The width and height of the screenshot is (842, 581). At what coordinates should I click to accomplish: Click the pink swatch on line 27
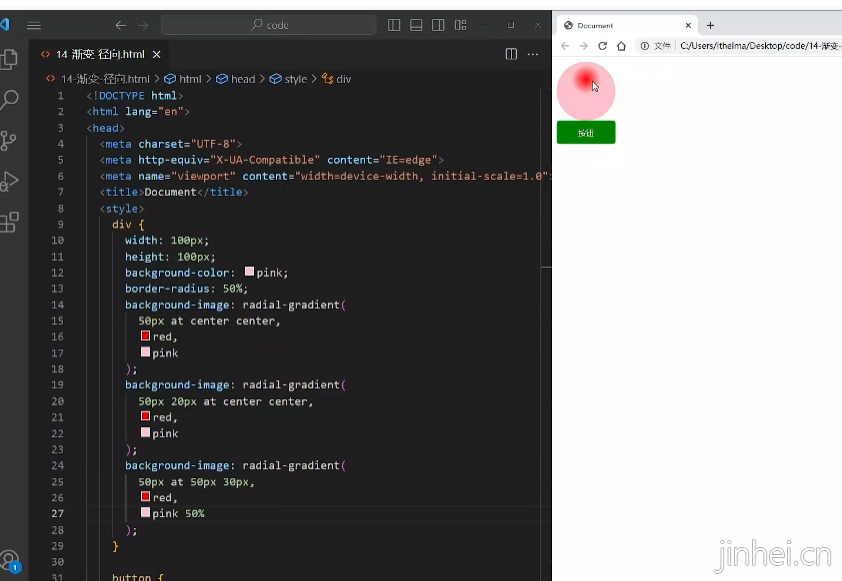[145, 512]
